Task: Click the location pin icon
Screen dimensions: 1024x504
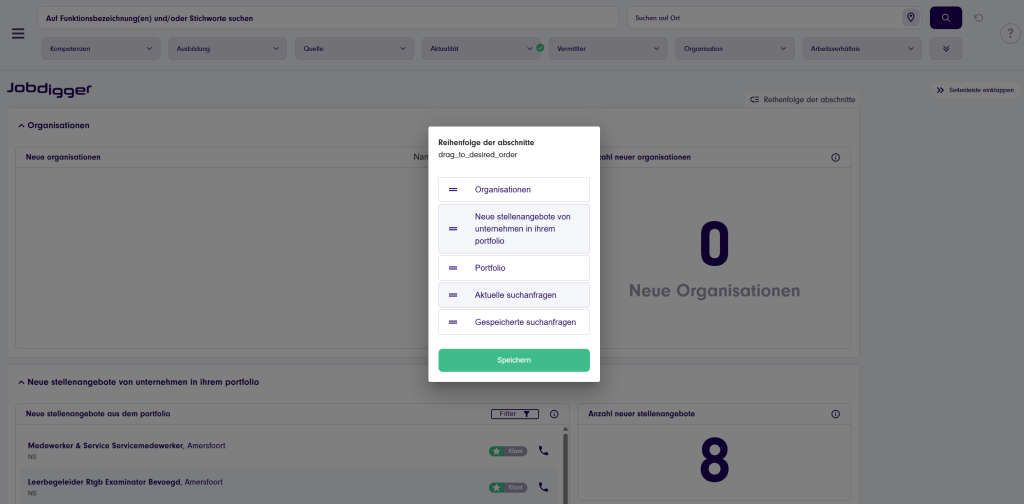Action: (910, 18)
